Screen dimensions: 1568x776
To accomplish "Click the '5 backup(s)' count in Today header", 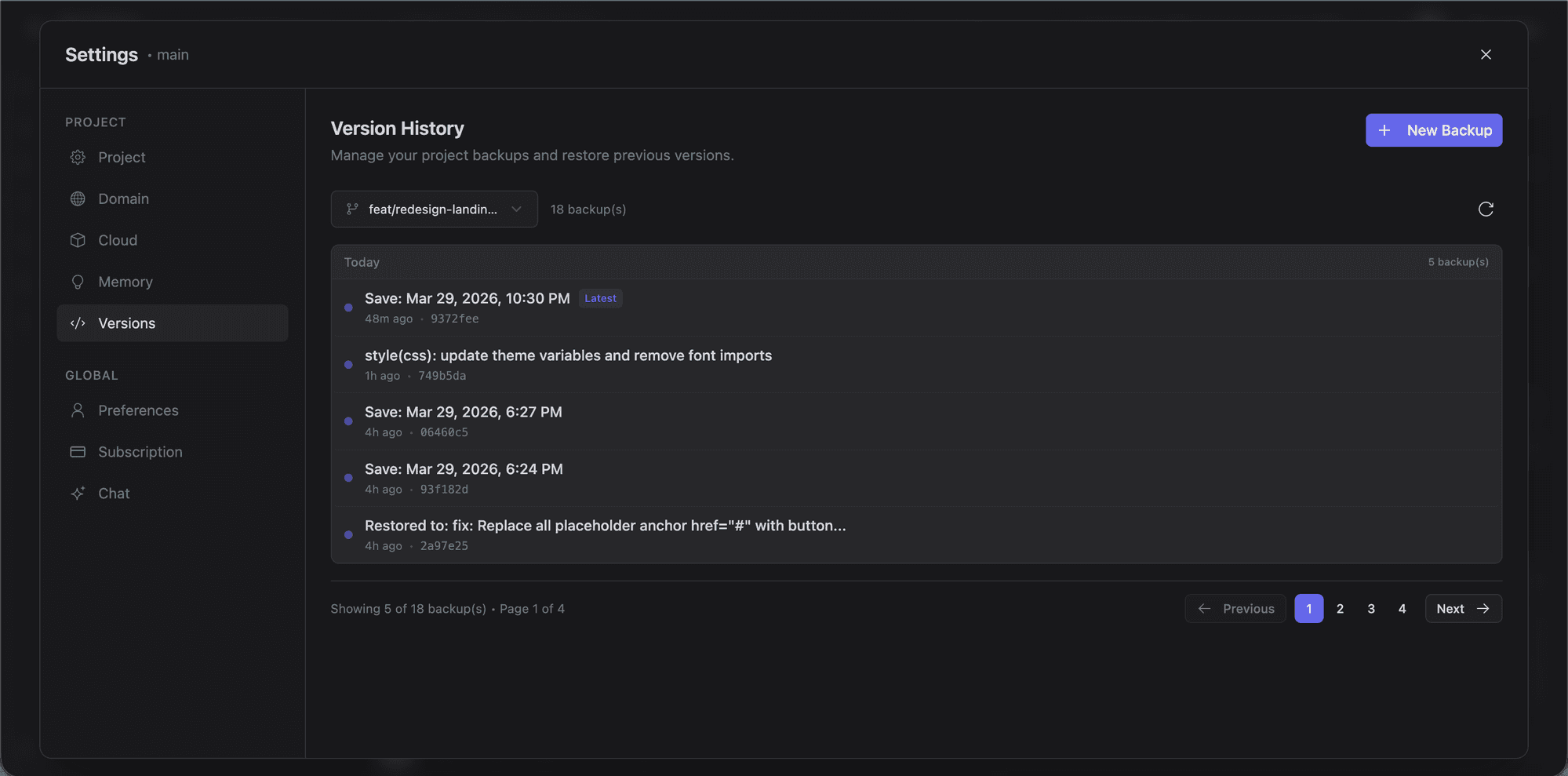I will coord(1458,262).
